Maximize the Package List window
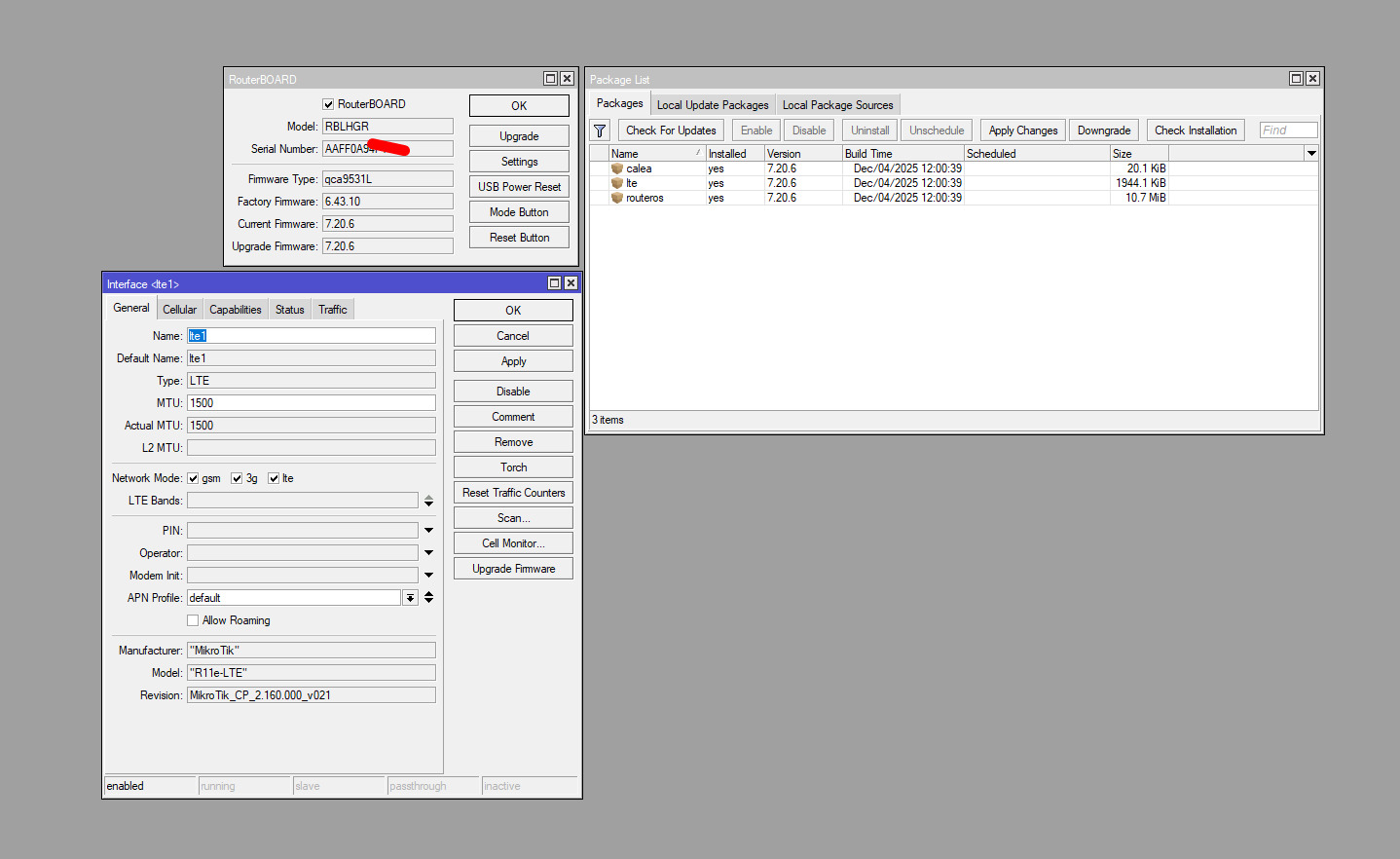 click(1297, 79)
